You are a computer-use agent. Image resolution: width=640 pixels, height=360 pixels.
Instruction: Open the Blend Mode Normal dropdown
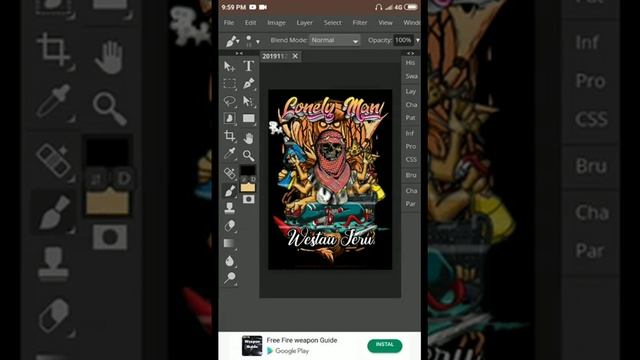pyautogui.click(x=334, y=40)
